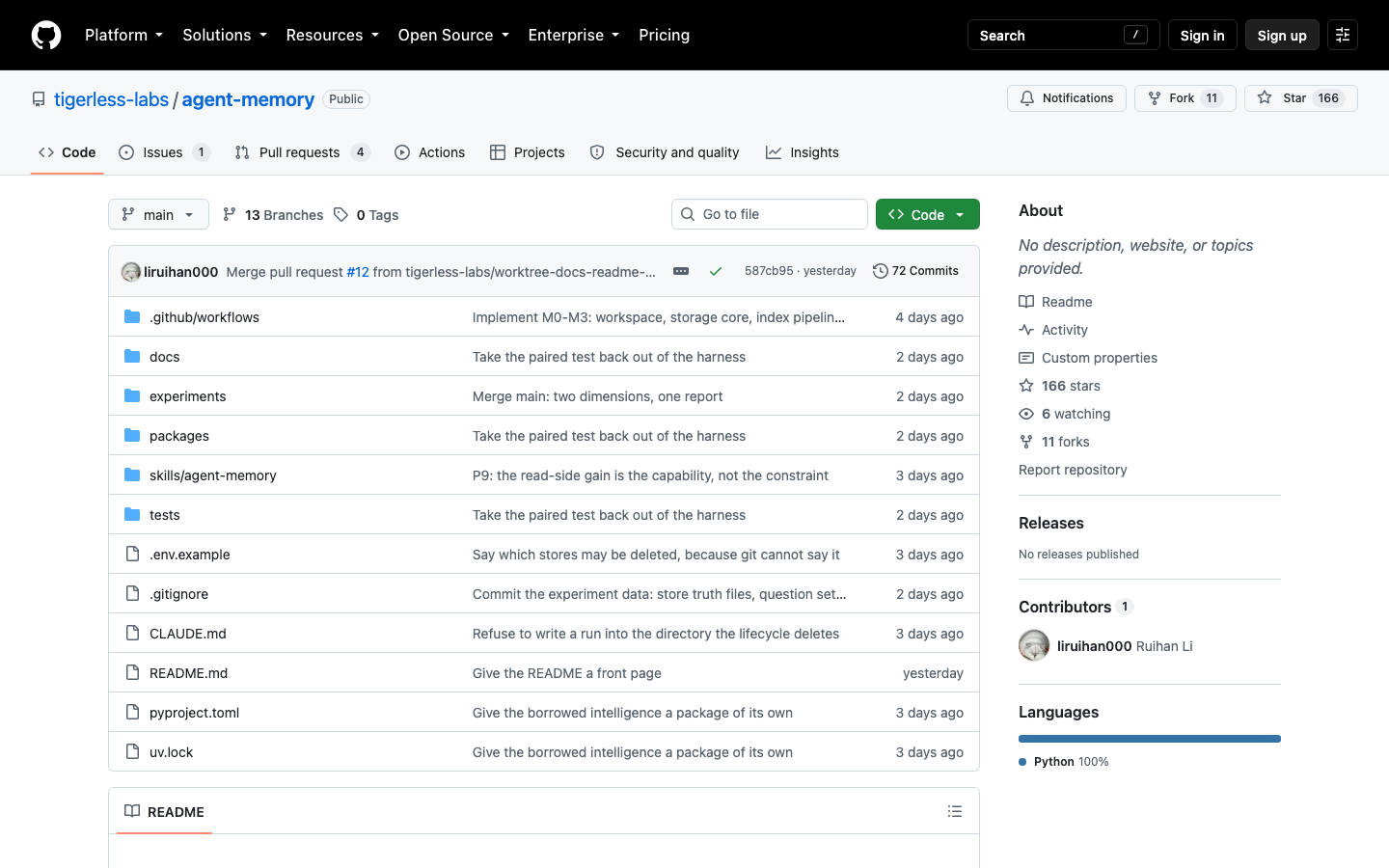This screenshot has width=1389, height=868.
Task: Star the agent-memory repository
Action: point(1300,98)
